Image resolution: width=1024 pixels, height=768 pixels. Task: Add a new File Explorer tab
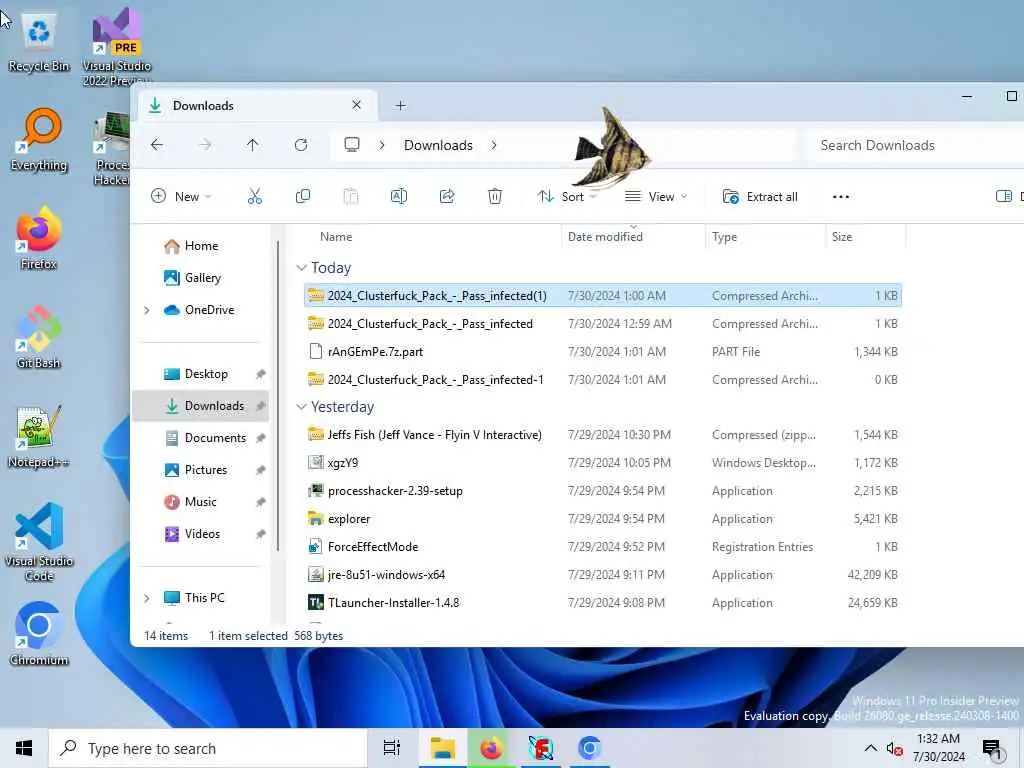click(x=400, y=105)
